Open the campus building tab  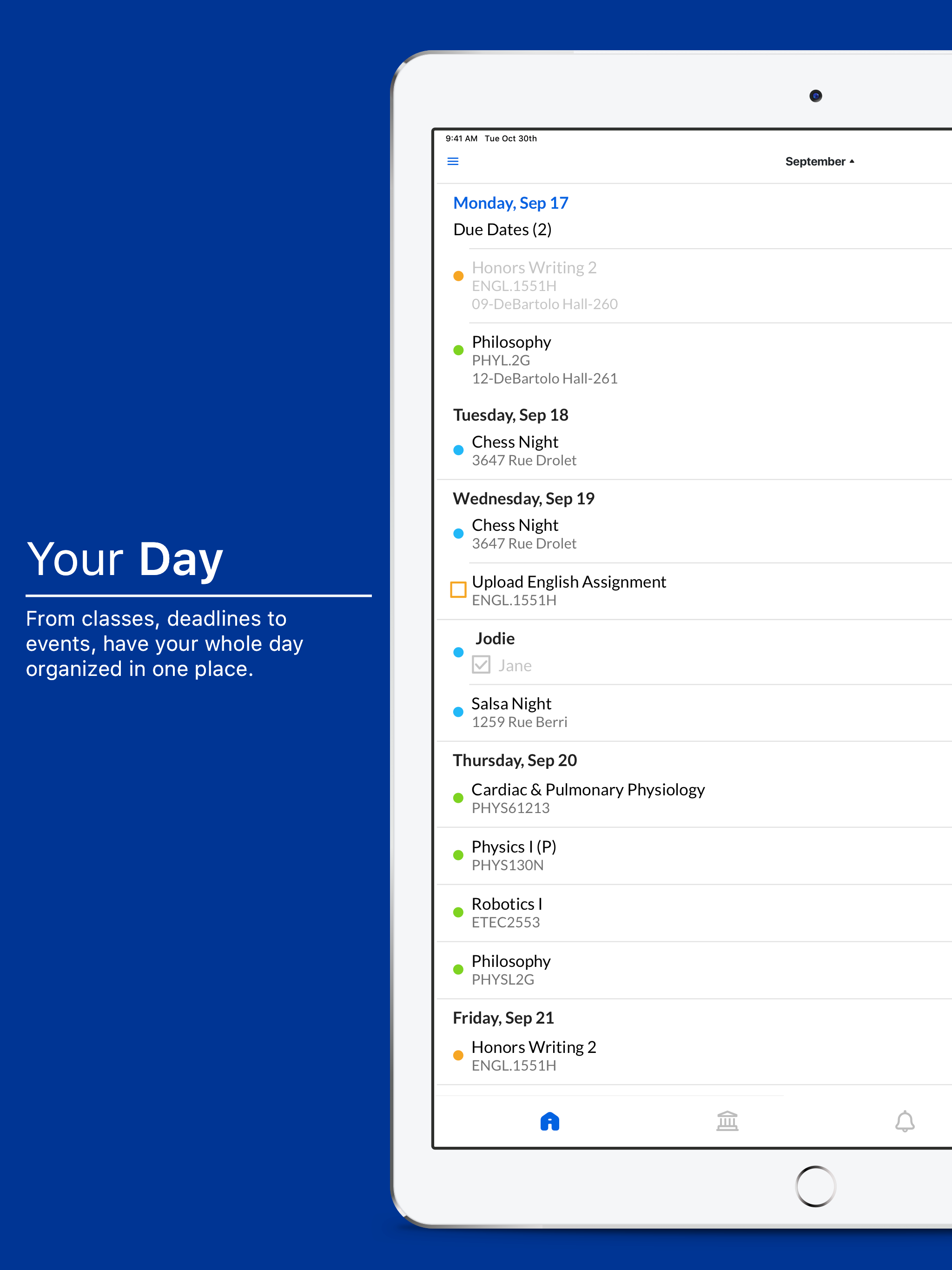pos(727,1121)
